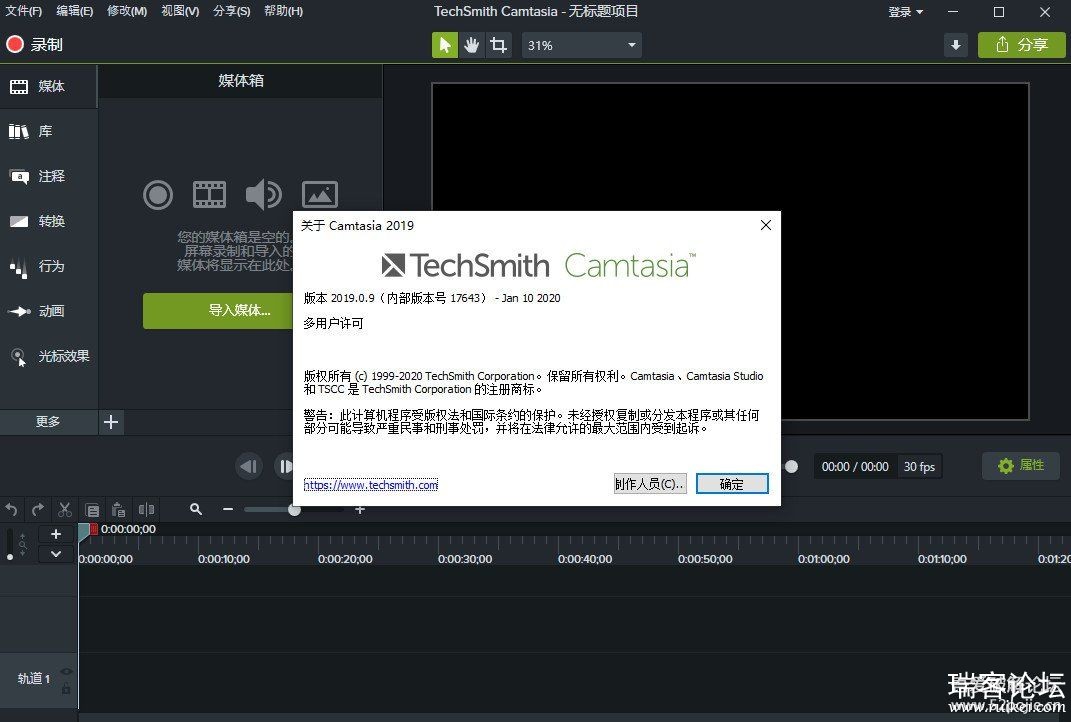1071x722 pixels.
Task: Click the timeline zoom out minus
Action: [228, 510]
